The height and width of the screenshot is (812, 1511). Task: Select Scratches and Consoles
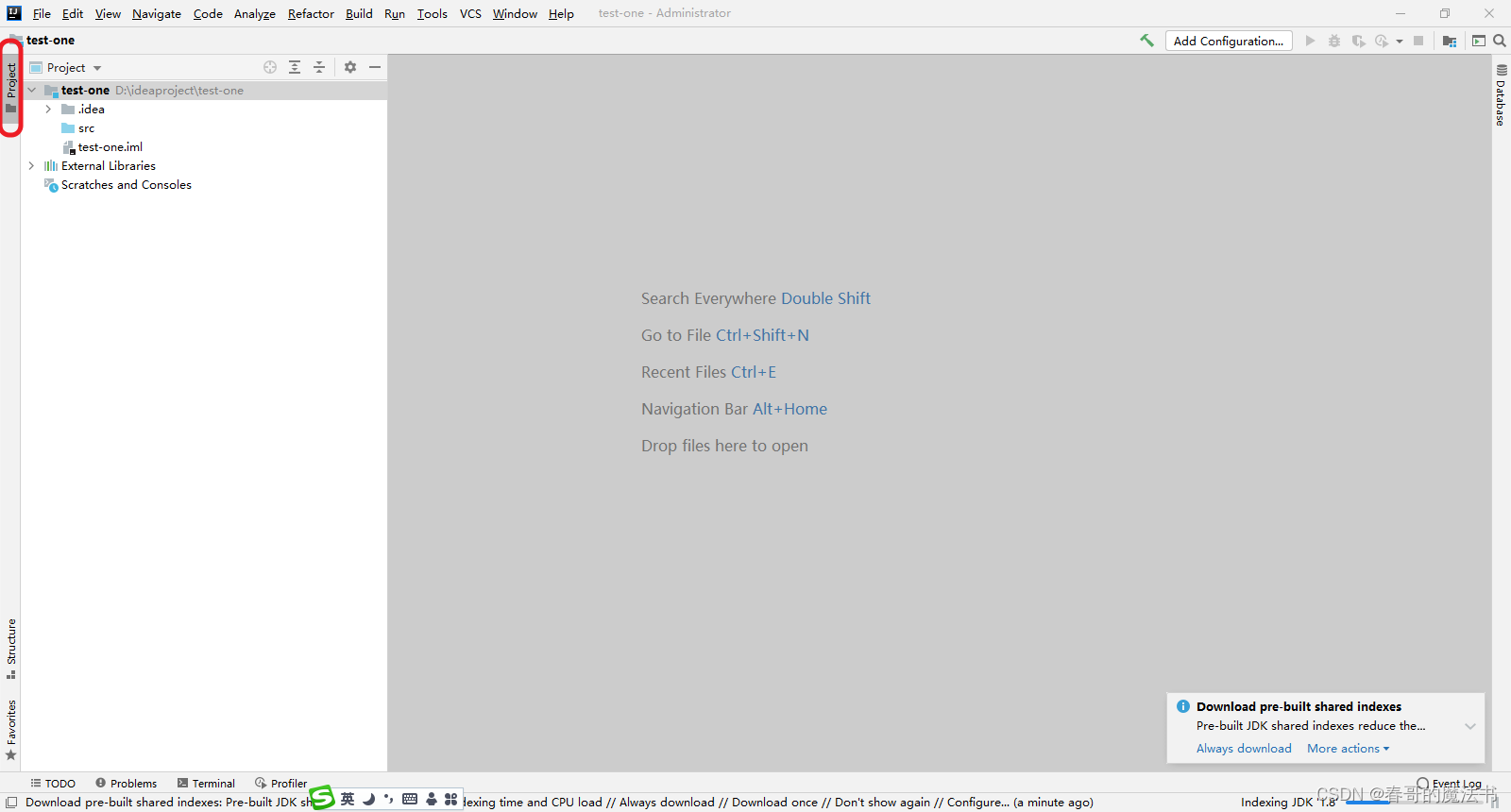(x=127, y=184)
